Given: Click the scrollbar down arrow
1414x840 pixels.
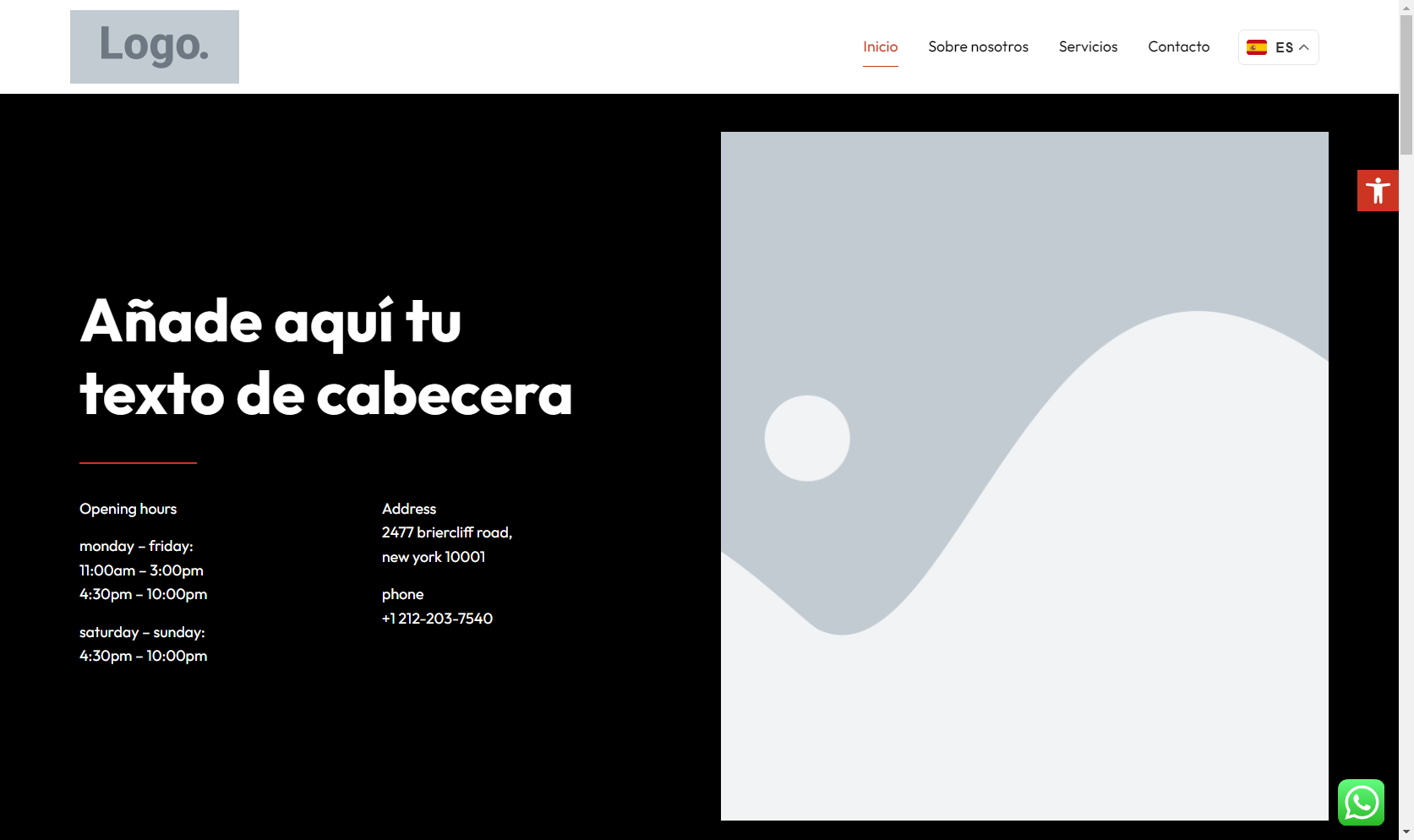Looking at the screenshot, I should [1406, 832].
